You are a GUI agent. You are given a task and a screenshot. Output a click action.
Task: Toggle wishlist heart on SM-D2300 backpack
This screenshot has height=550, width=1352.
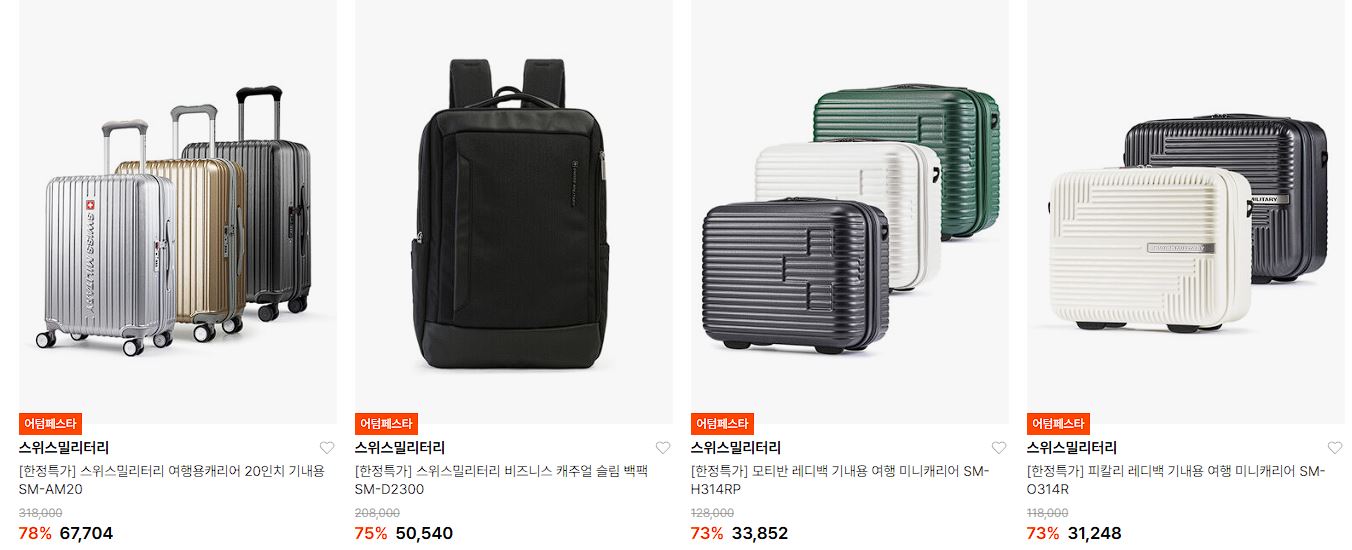tap(663, 448)
